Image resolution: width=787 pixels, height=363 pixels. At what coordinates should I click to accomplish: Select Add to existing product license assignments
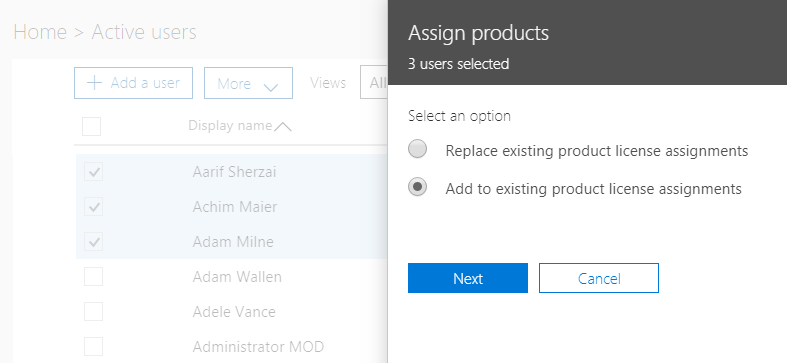pos(418,187)
